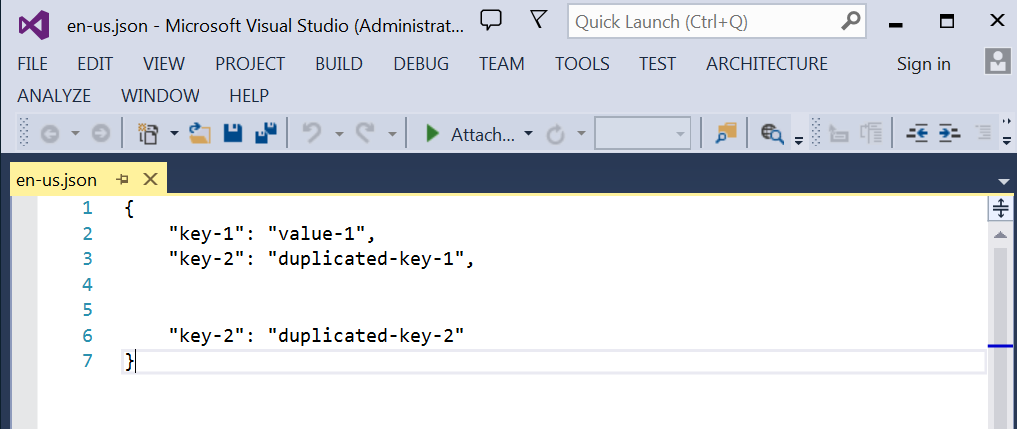Open the TEAM menu
The height and width of the screenshot is (429, 1017).
coord(501,64)
